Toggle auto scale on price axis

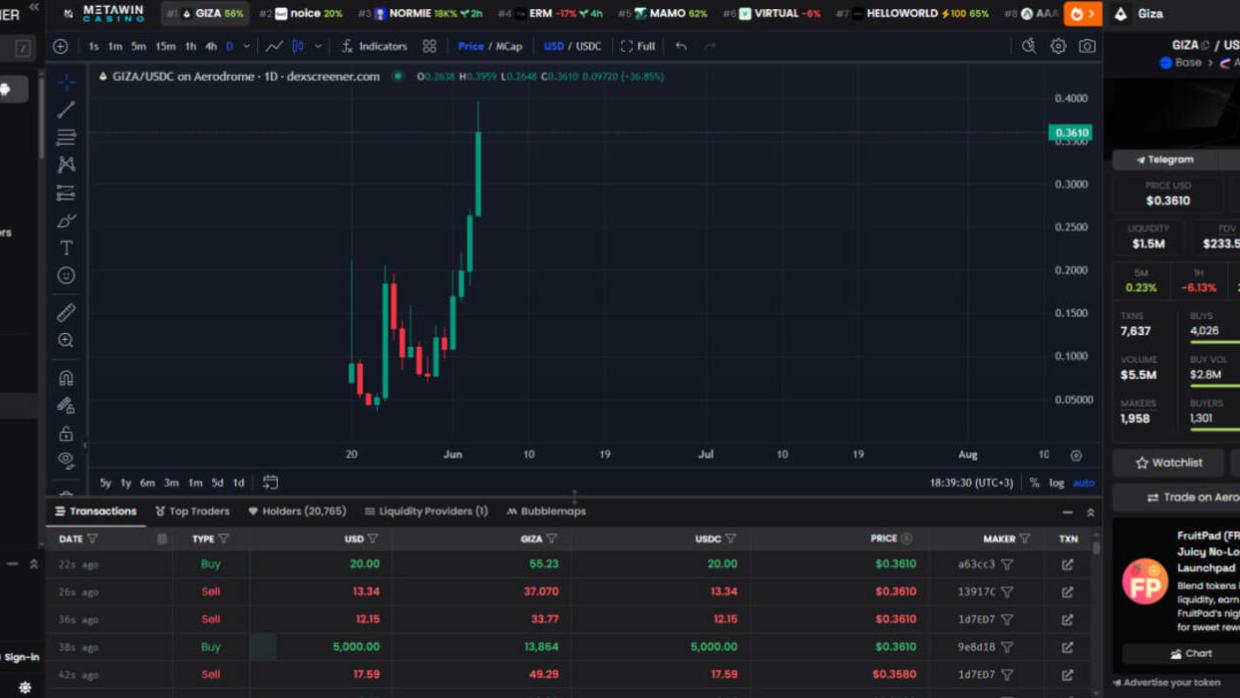pyautogui.click(x=1083, y=483)
